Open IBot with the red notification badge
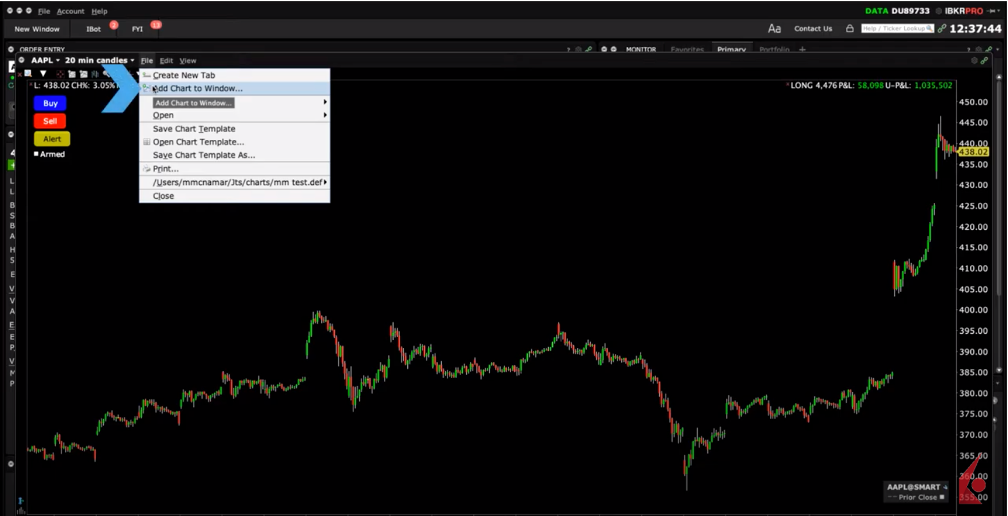The image size is (1008, 516). (x=94, y=29)
